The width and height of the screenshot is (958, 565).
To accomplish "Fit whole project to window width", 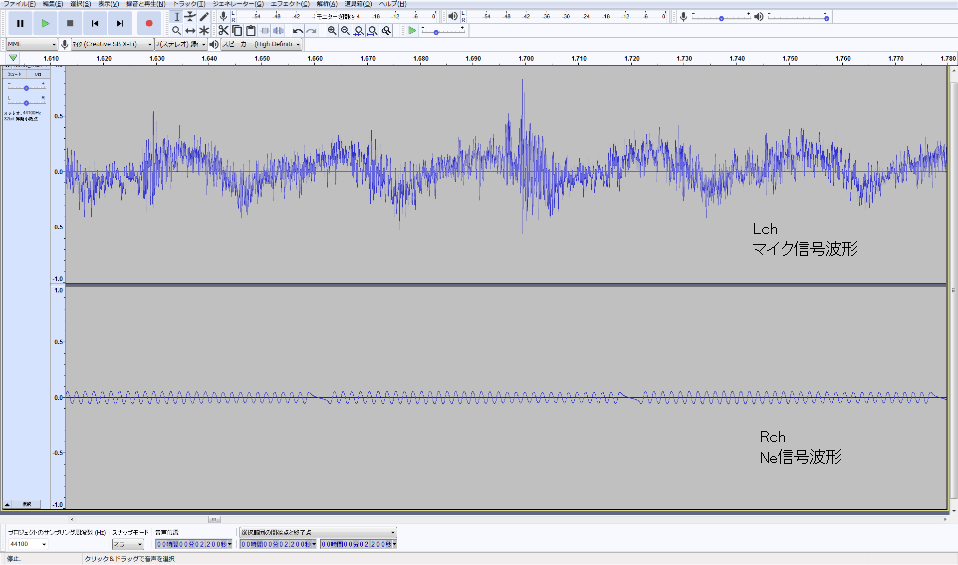I will (x=373, y=31).
